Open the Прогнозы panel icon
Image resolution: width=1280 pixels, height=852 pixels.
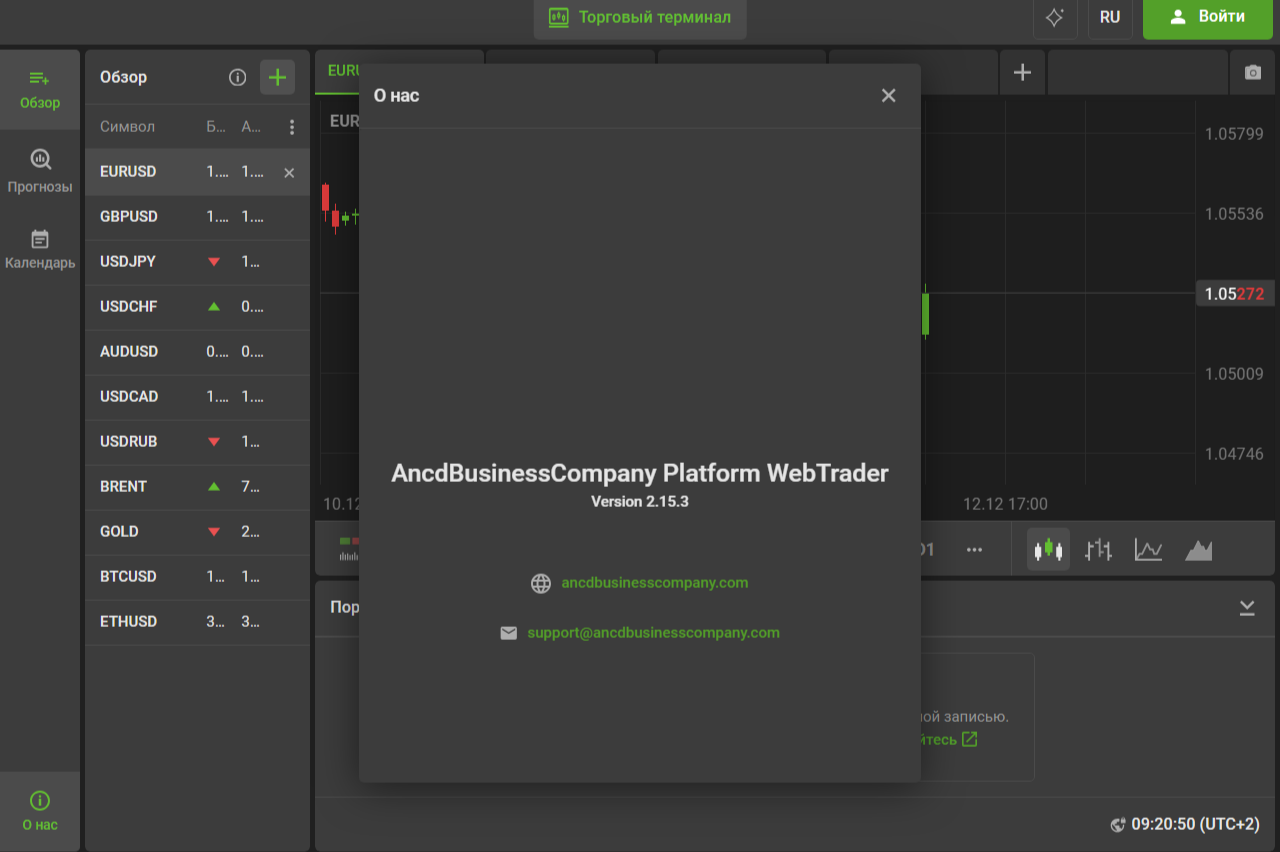40,170
